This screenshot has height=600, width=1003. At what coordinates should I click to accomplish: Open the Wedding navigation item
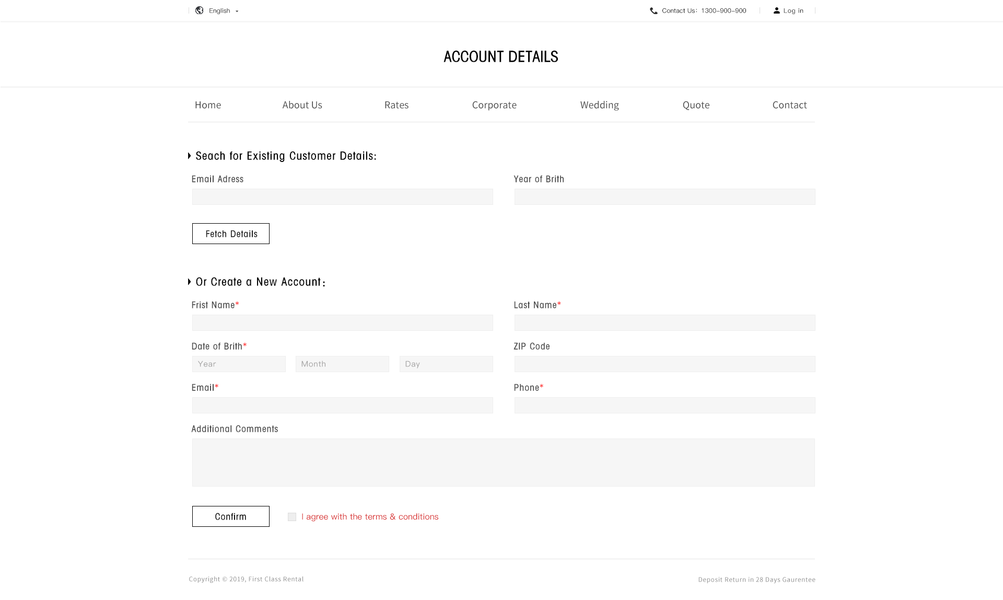pos(599,105)
